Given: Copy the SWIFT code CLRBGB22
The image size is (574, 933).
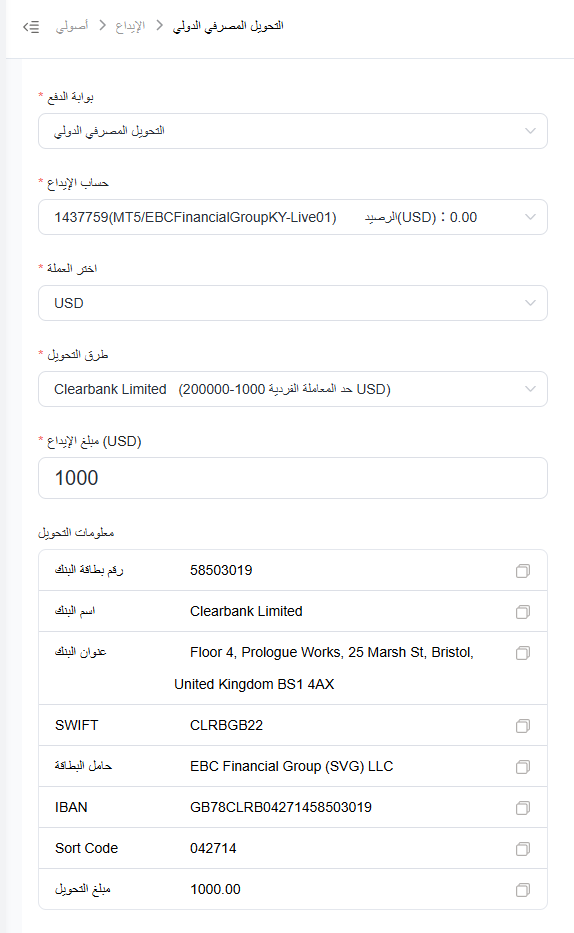Looking at the screenshot, I should click(522, 725).
